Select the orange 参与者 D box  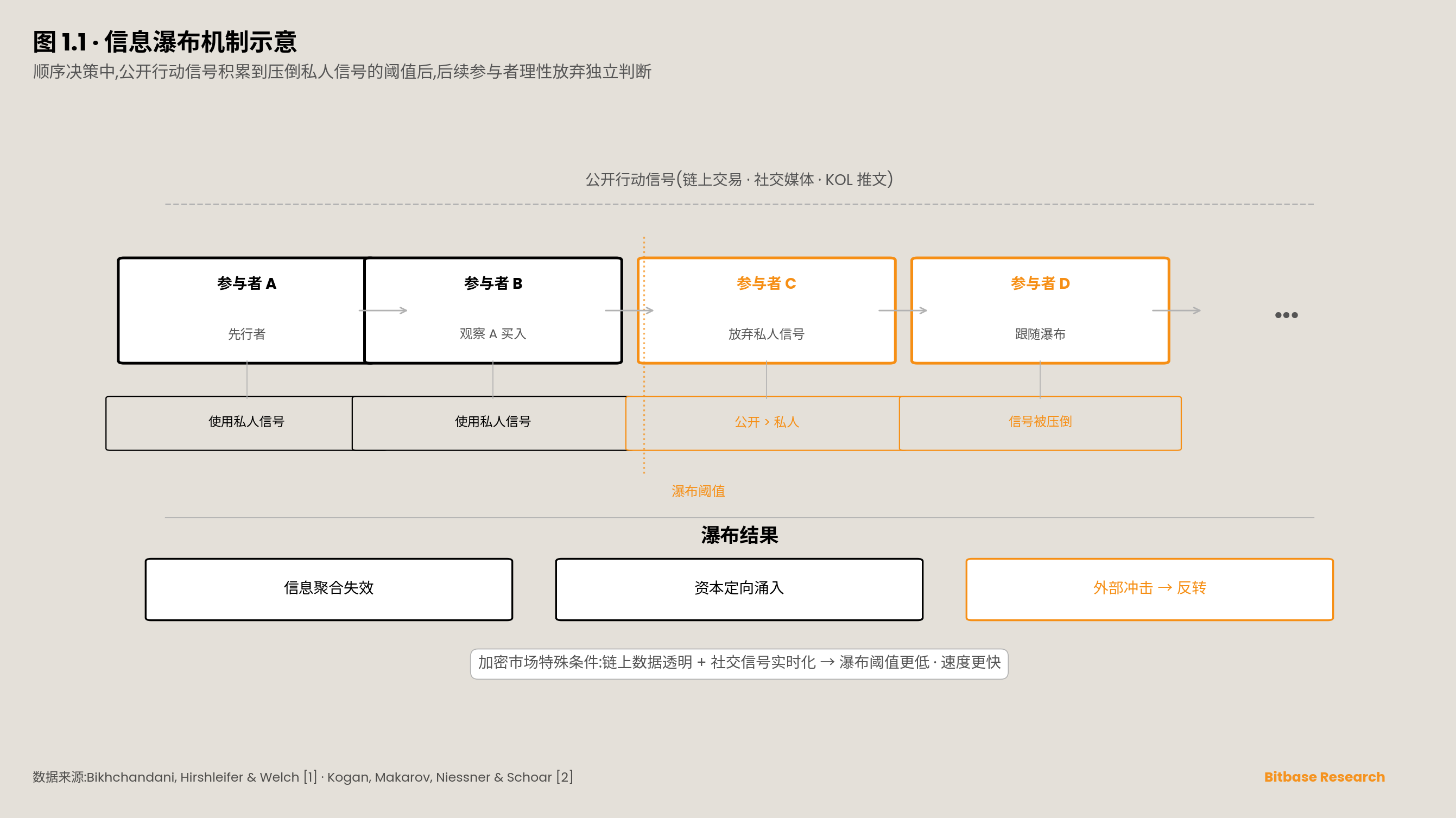(1040, 310)
